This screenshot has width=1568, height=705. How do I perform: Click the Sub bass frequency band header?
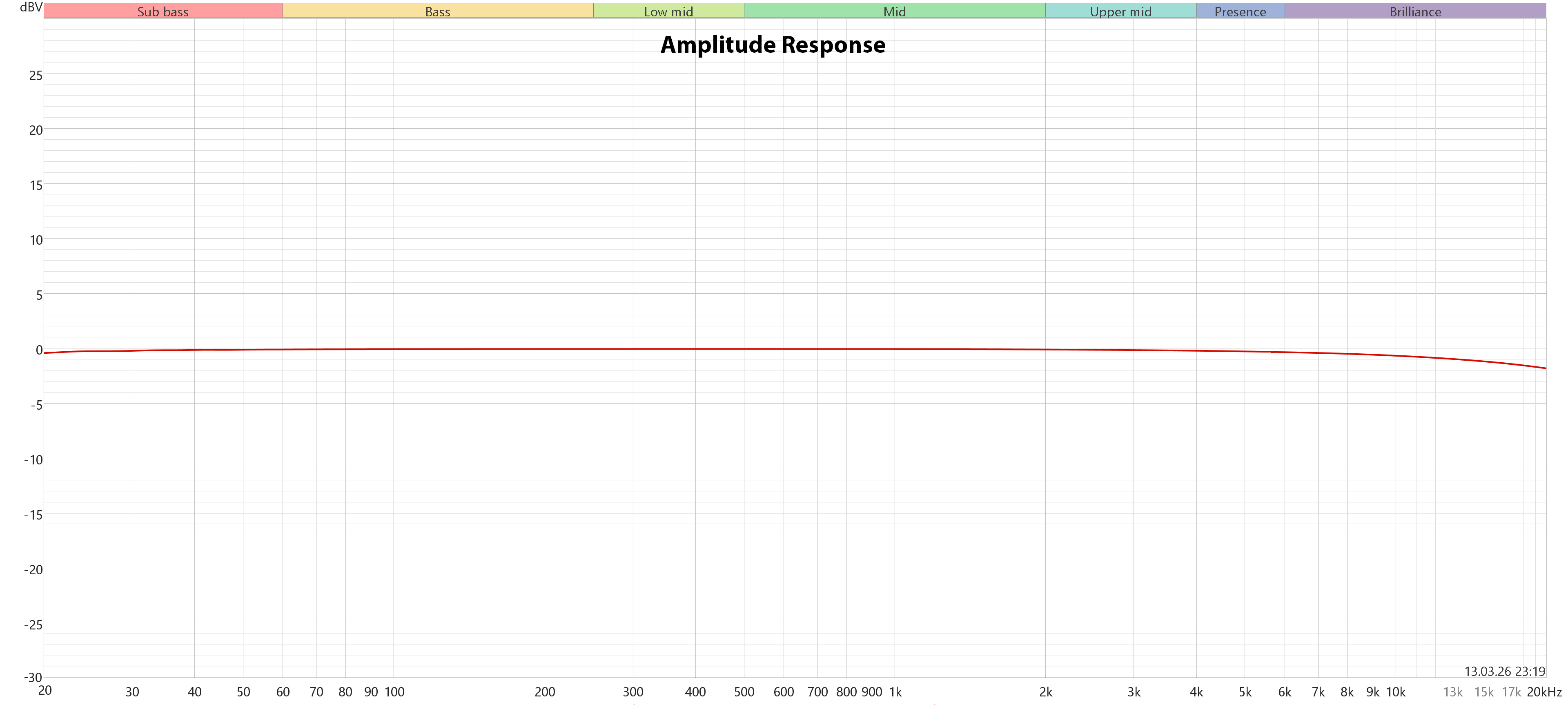[x=163, y=11]
